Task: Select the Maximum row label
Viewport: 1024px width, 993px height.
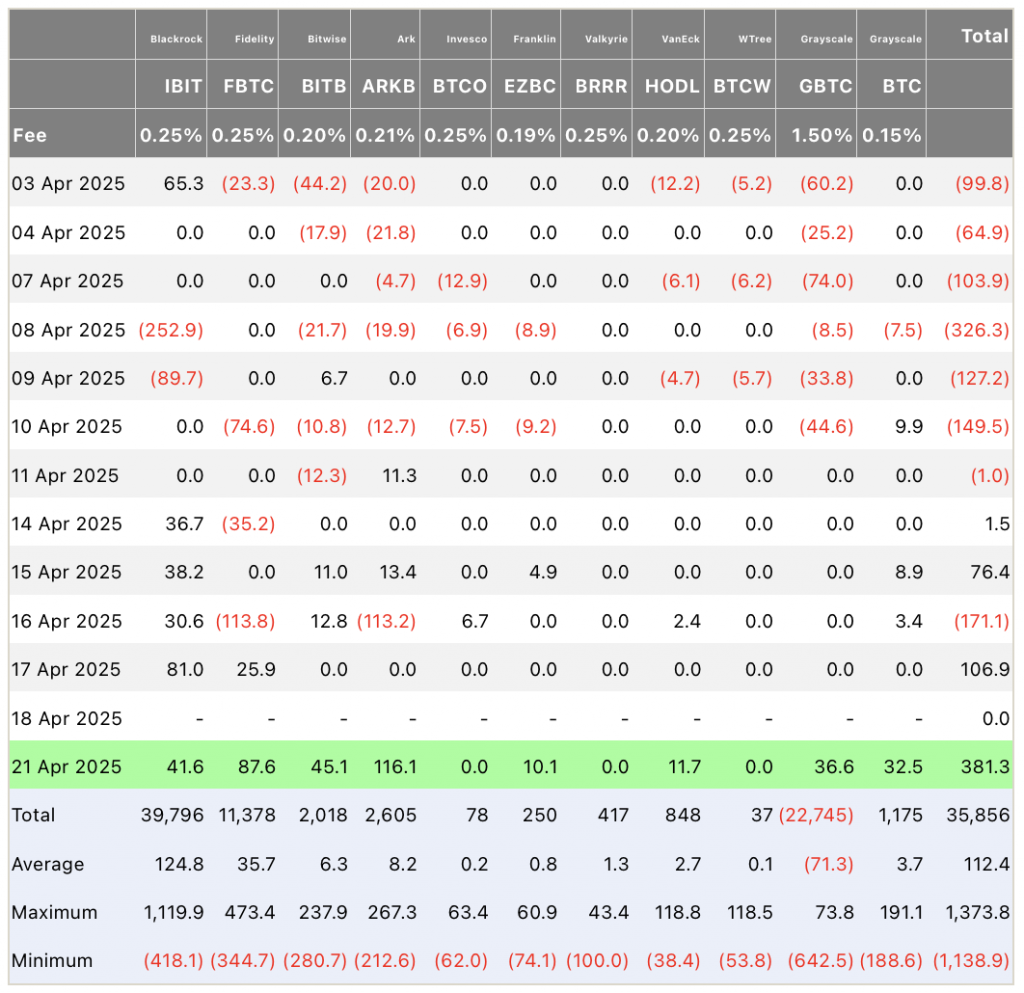Action: (54, 912)
